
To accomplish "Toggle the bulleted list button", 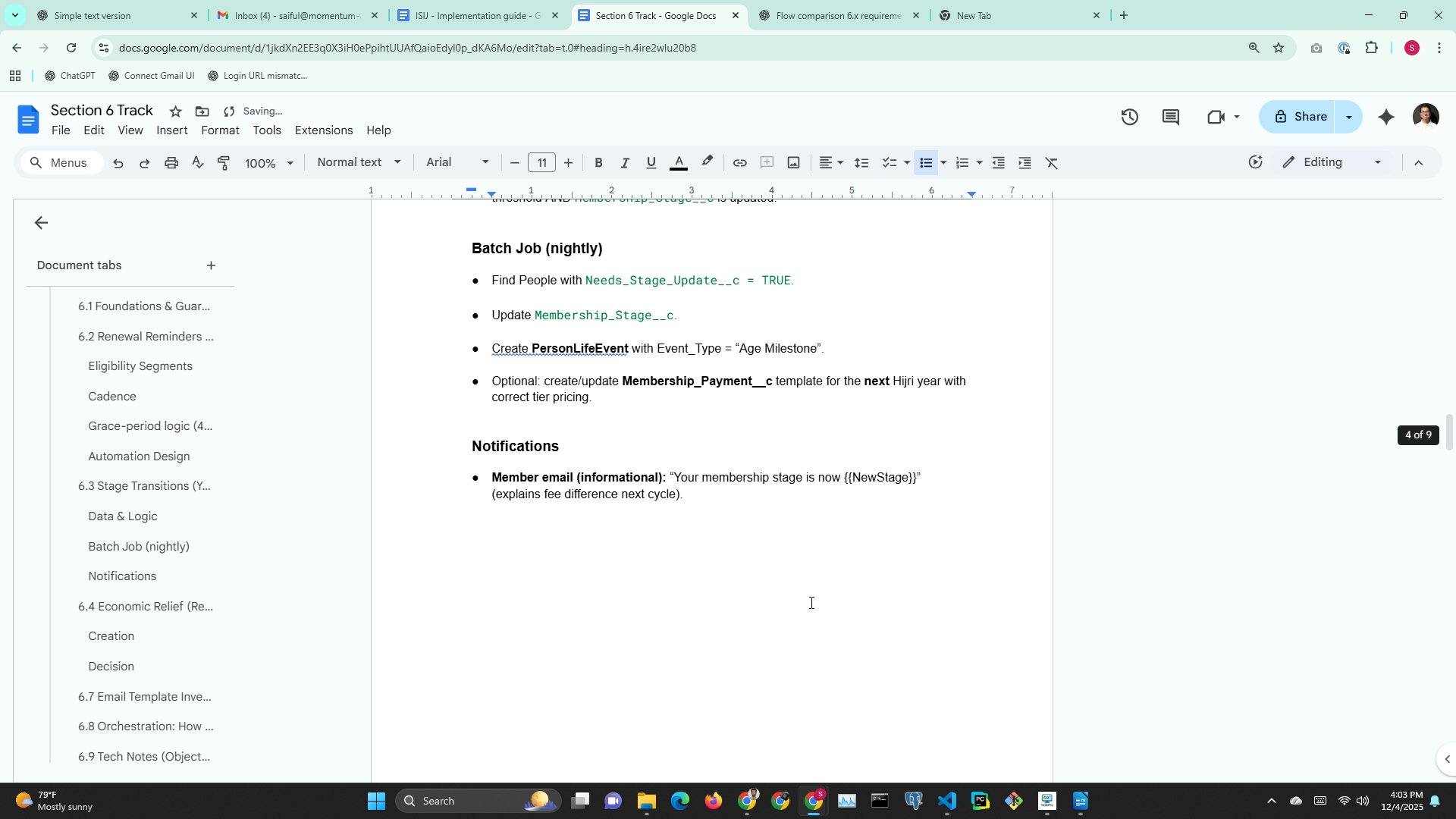I will pos(925,163).
